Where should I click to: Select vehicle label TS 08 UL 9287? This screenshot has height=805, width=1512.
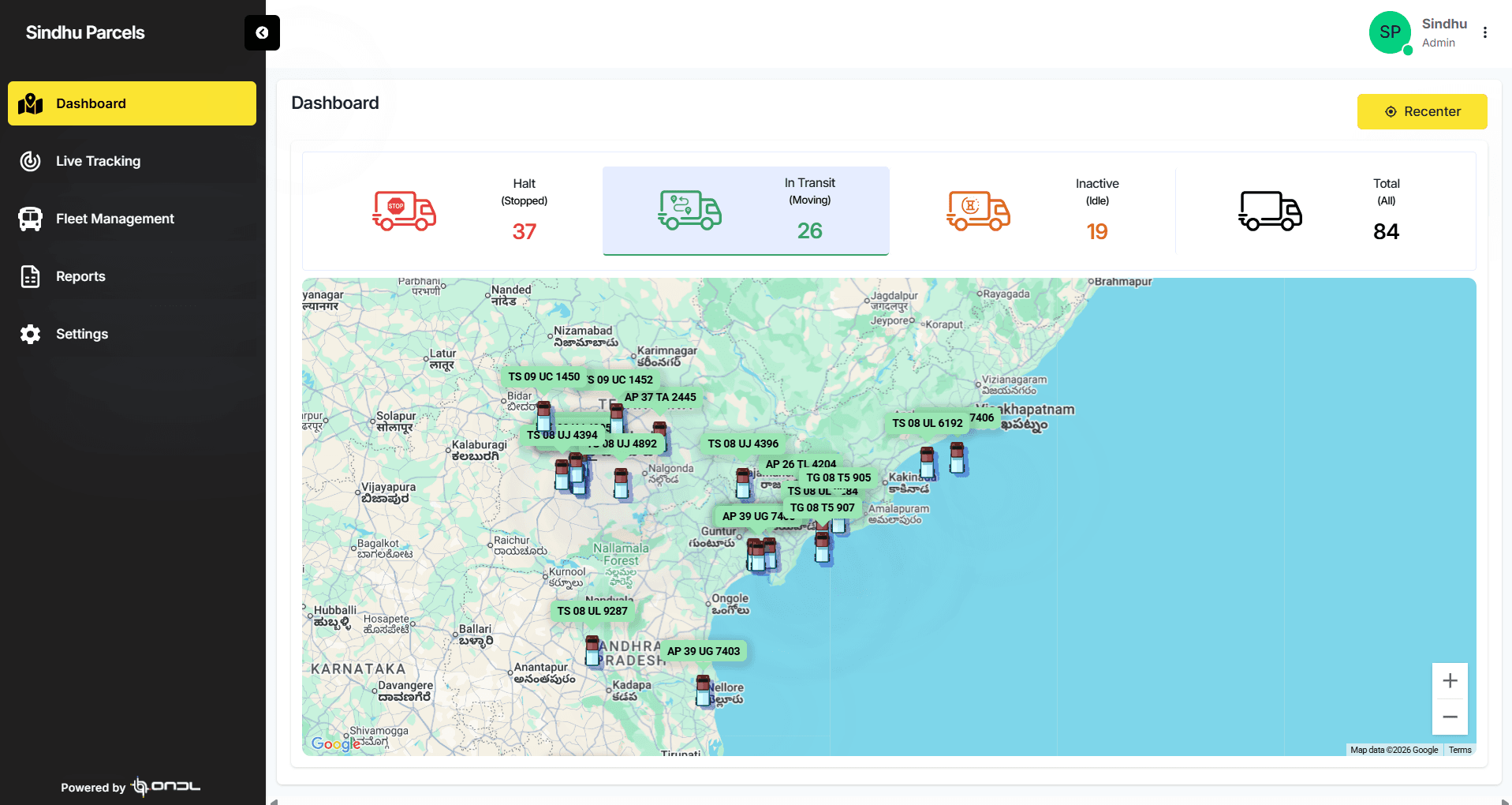click(x=592, y=611)
